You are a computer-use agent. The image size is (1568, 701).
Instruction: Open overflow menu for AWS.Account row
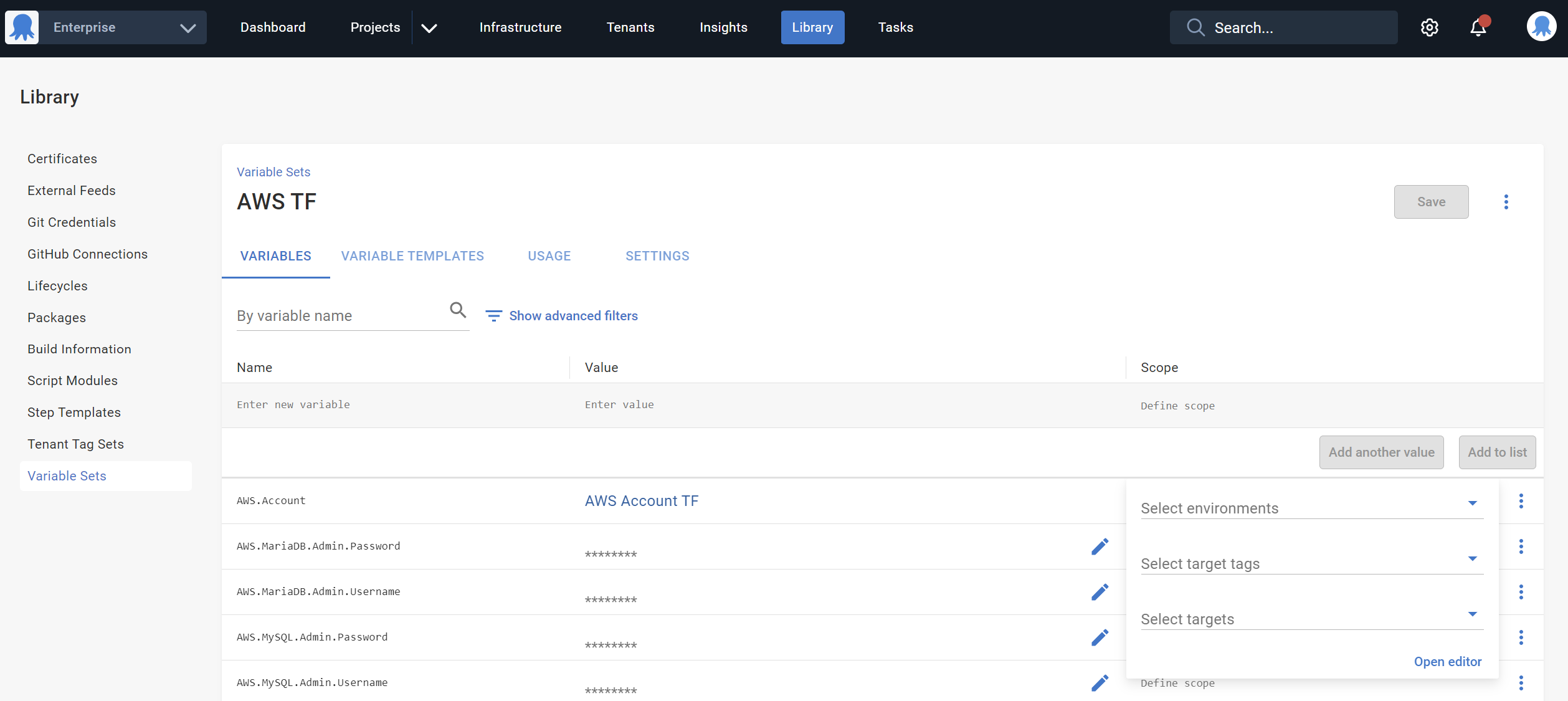pos(1521,500)
